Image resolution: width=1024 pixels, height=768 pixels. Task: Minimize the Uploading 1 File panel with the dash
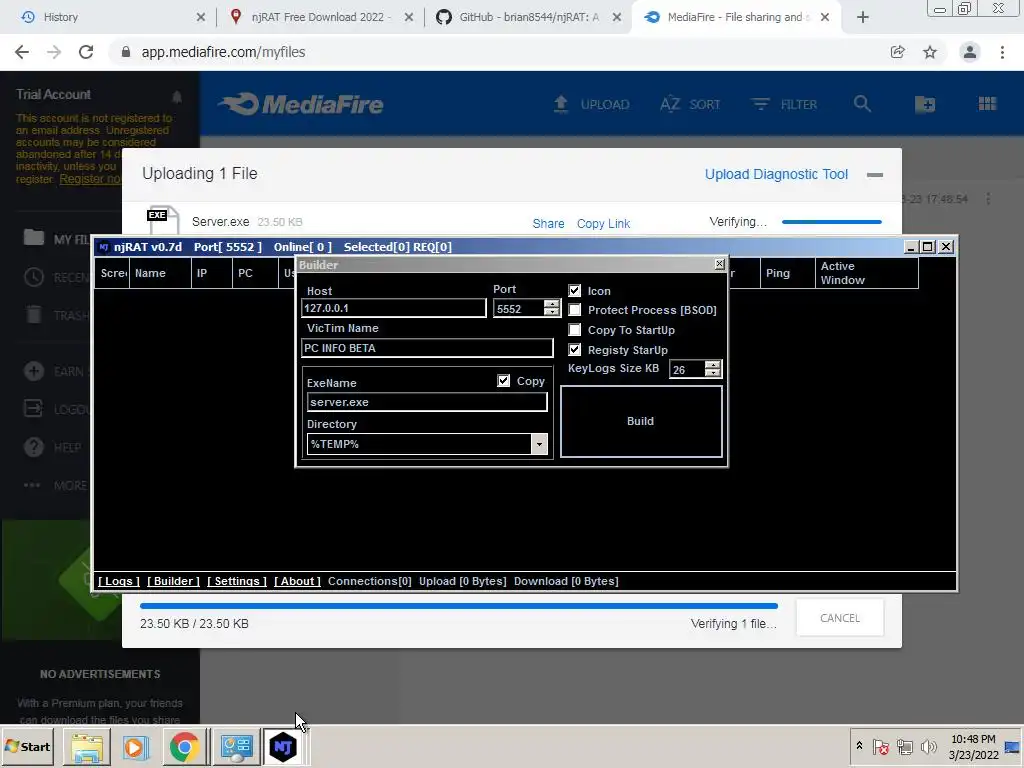pyautogui.click(x=875, y=175)
